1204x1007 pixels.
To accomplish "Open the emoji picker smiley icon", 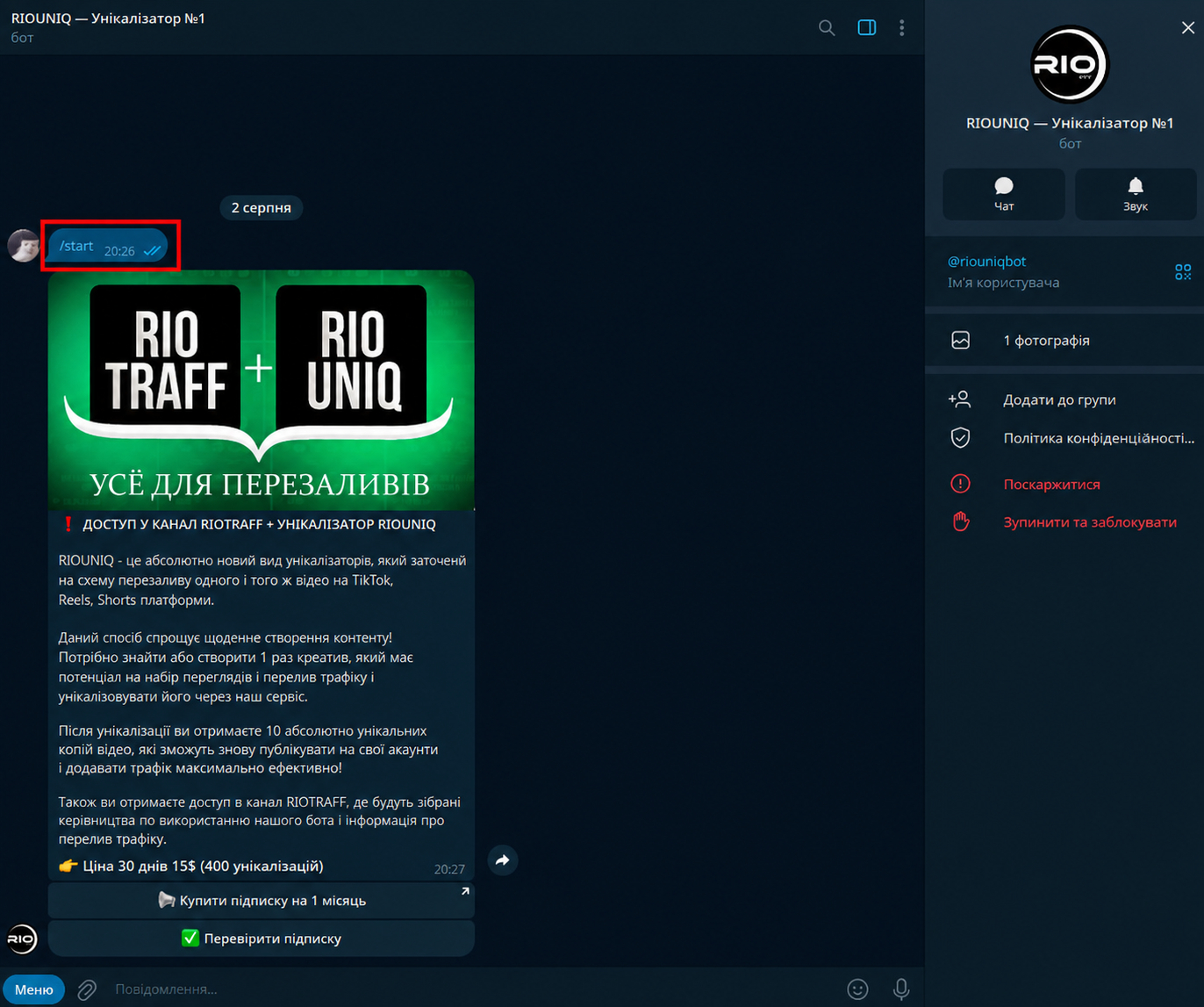I will pyautogui.click(x=857, y=989).
